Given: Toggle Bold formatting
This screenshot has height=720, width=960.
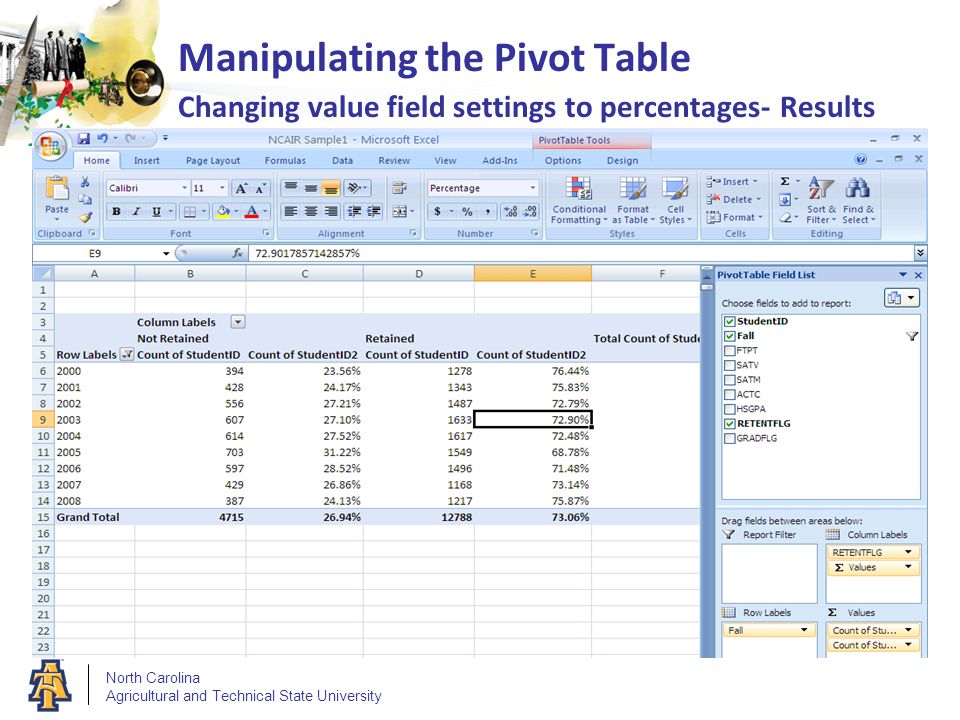Looking at the screenshot, I should [x=116, y=212].
